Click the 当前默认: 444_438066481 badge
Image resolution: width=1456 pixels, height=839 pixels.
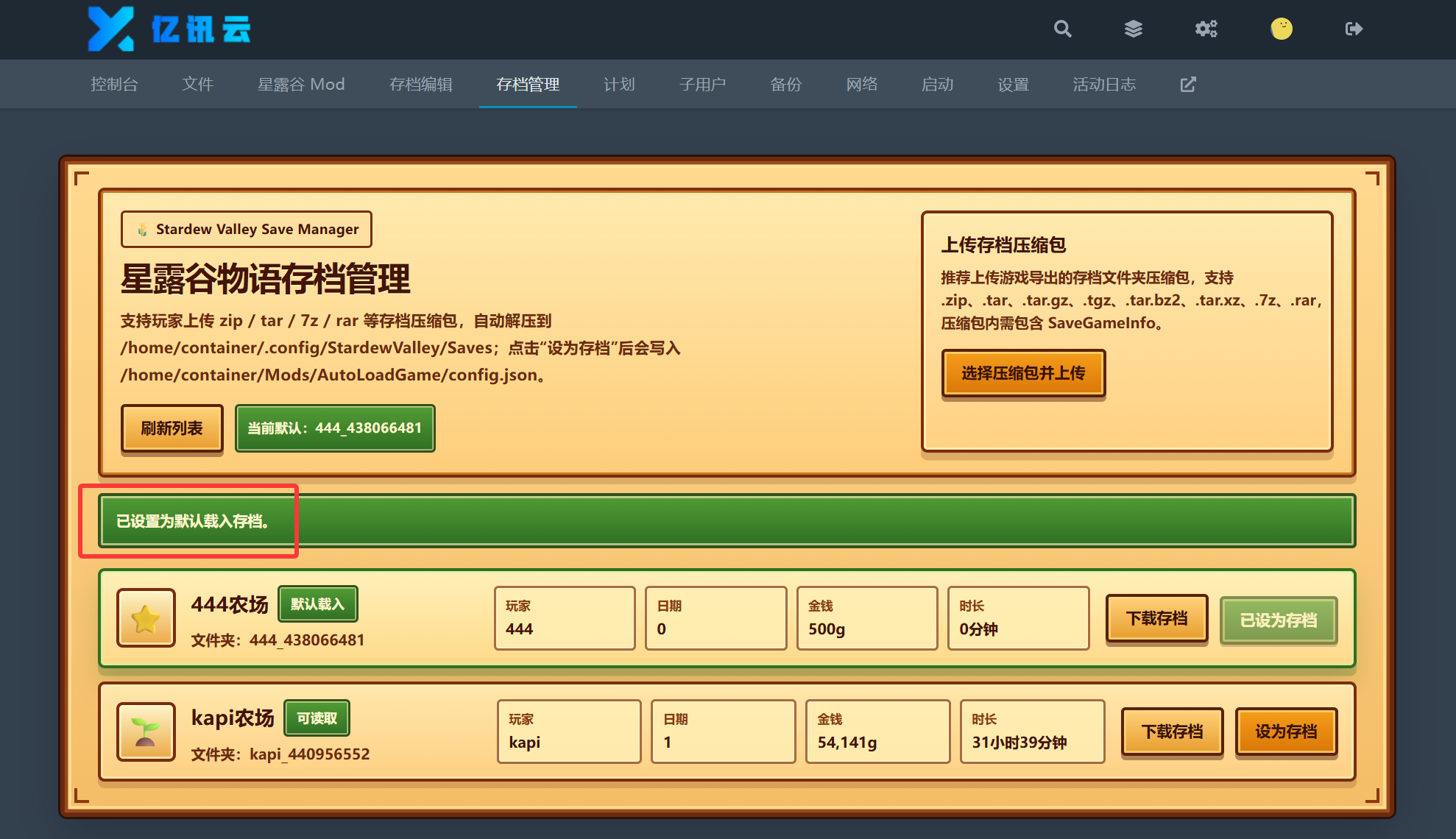[x=335, y=428]
